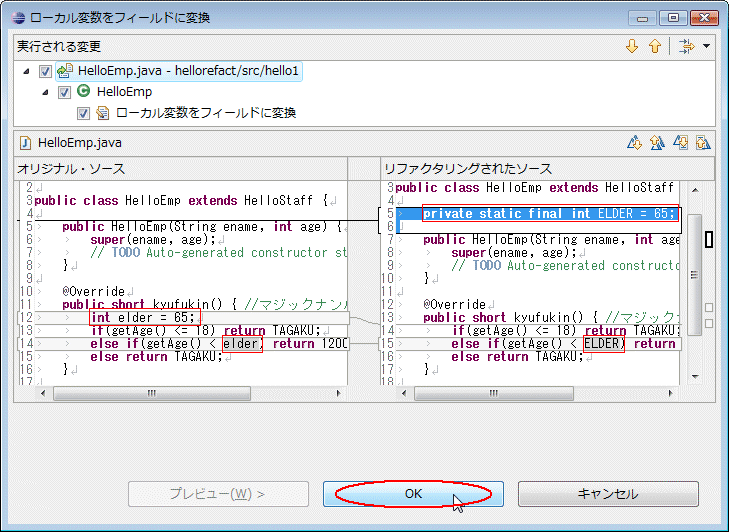This screenshot has width=729, height=532.
Task: Click vertical scrollbar up arrow
Action: [695, 190]
